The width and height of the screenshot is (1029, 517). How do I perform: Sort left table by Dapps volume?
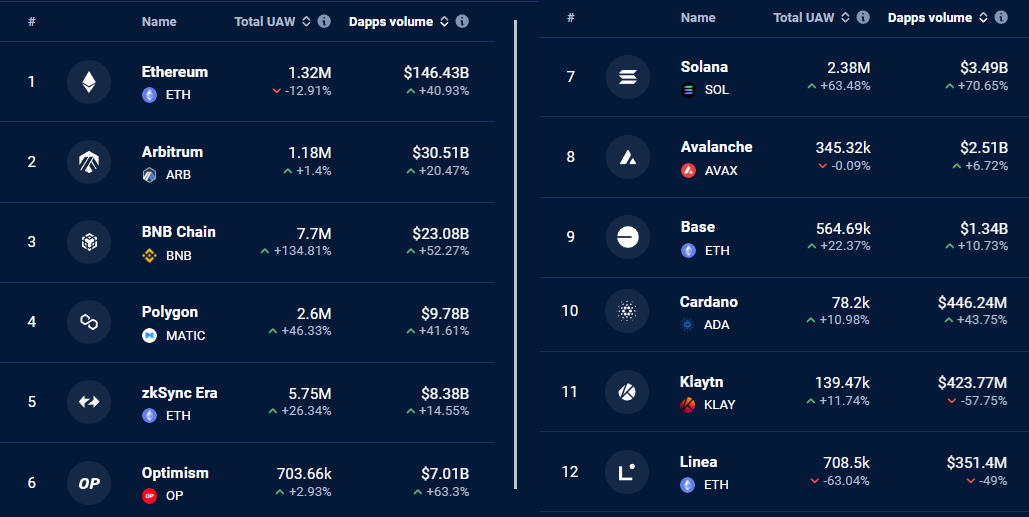[444, 21]
